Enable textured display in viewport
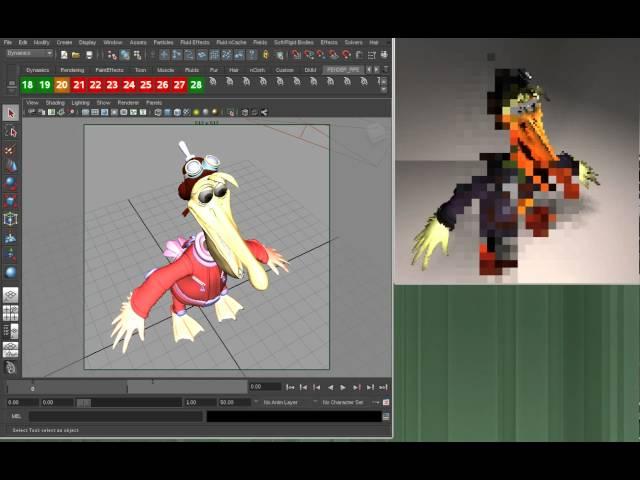 click(187, 112)
